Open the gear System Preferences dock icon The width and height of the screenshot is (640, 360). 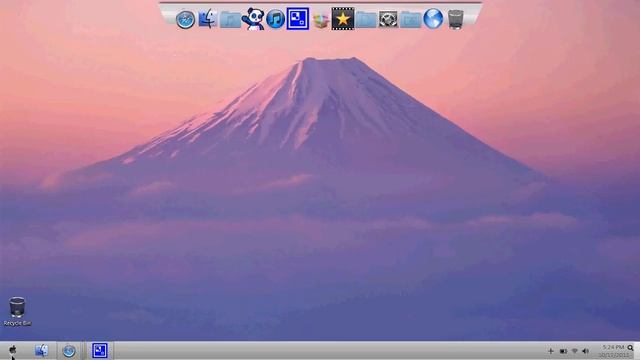coord(388,19)
